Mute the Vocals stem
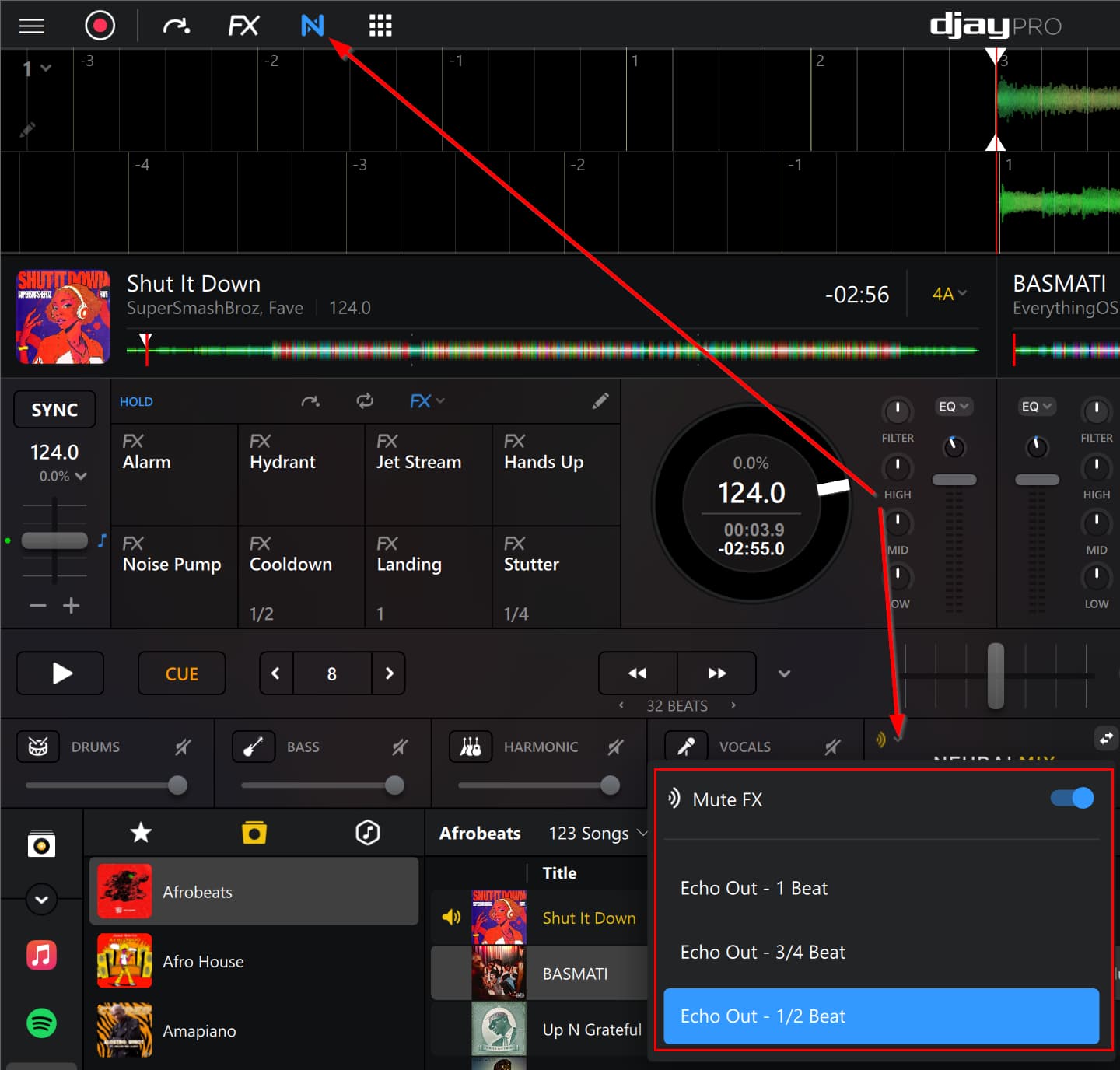Screen dimensions: 1120x1070 click(832, 747)
